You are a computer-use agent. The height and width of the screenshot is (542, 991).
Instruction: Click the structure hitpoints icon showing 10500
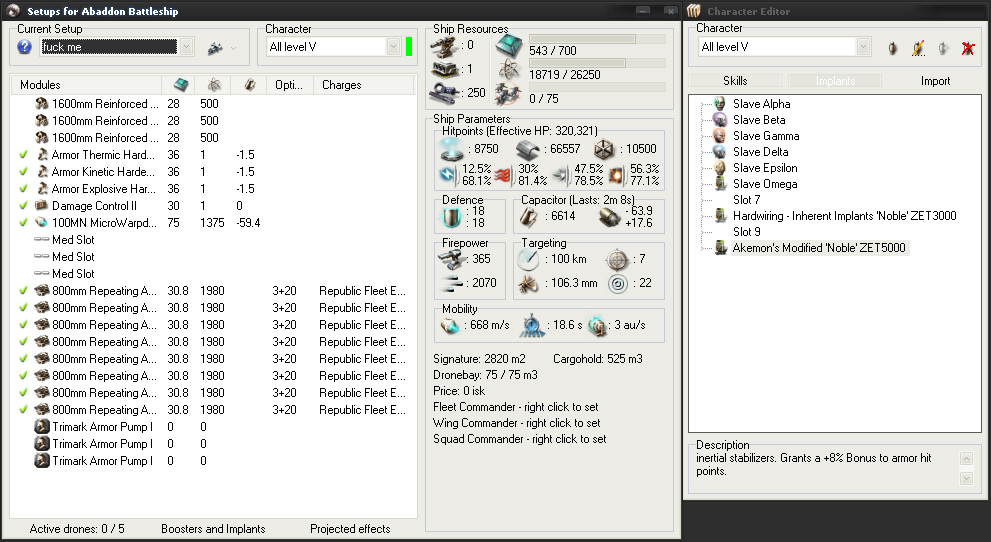click(604, 150)
